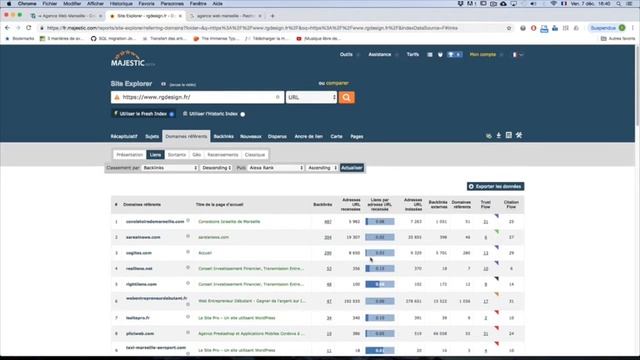Open the Disparus tab
The image size is (640, 360).
[277, 136]
